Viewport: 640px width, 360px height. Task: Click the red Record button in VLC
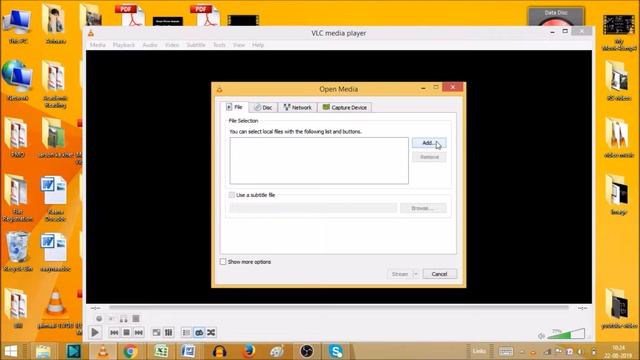coord(99,318)
